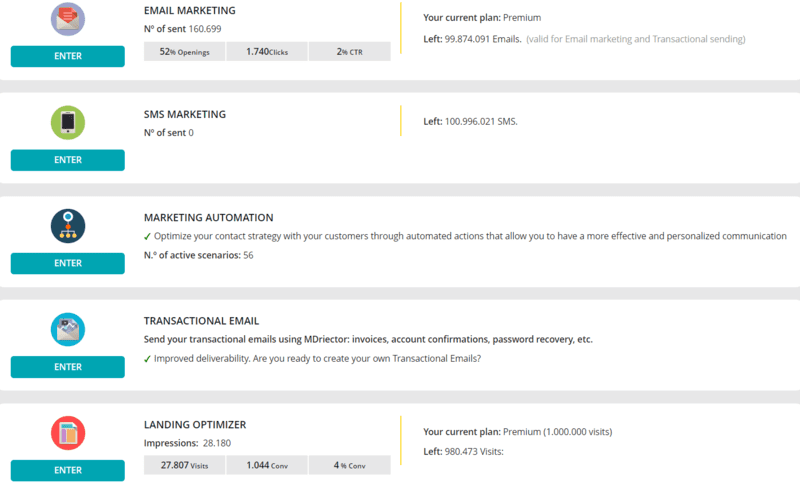The height and width of the screenshot is (487, 800).
Task: Select the 52% Openings stat box
Action: (x=184, y=51)
